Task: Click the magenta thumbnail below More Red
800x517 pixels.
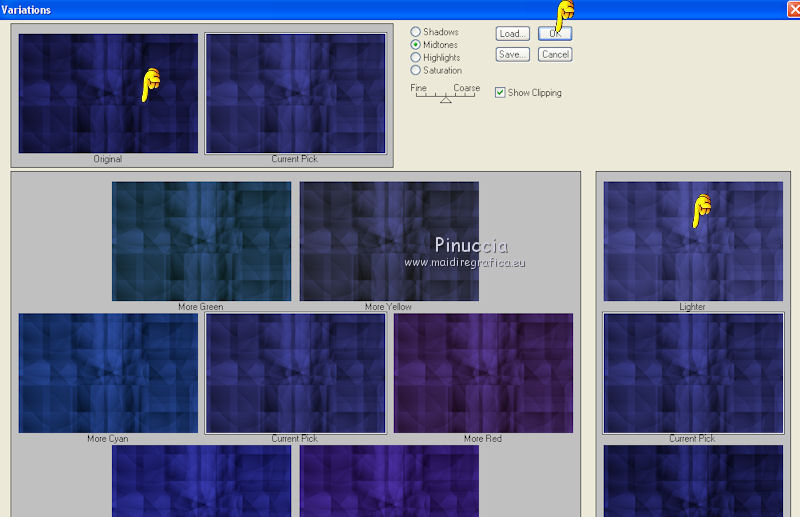Action: point(389,481)
